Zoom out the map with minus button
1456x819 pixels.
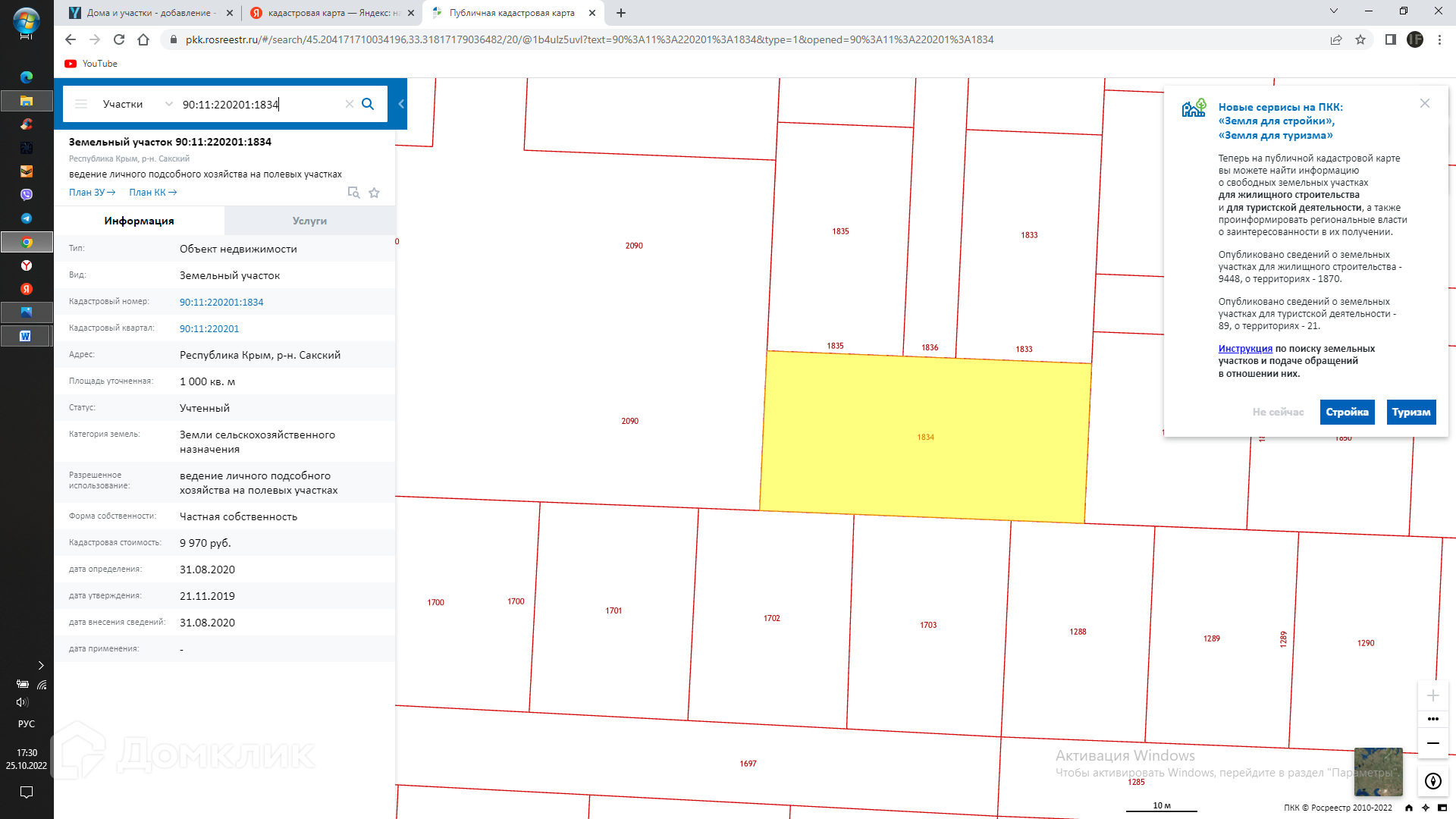point(1432,743)
